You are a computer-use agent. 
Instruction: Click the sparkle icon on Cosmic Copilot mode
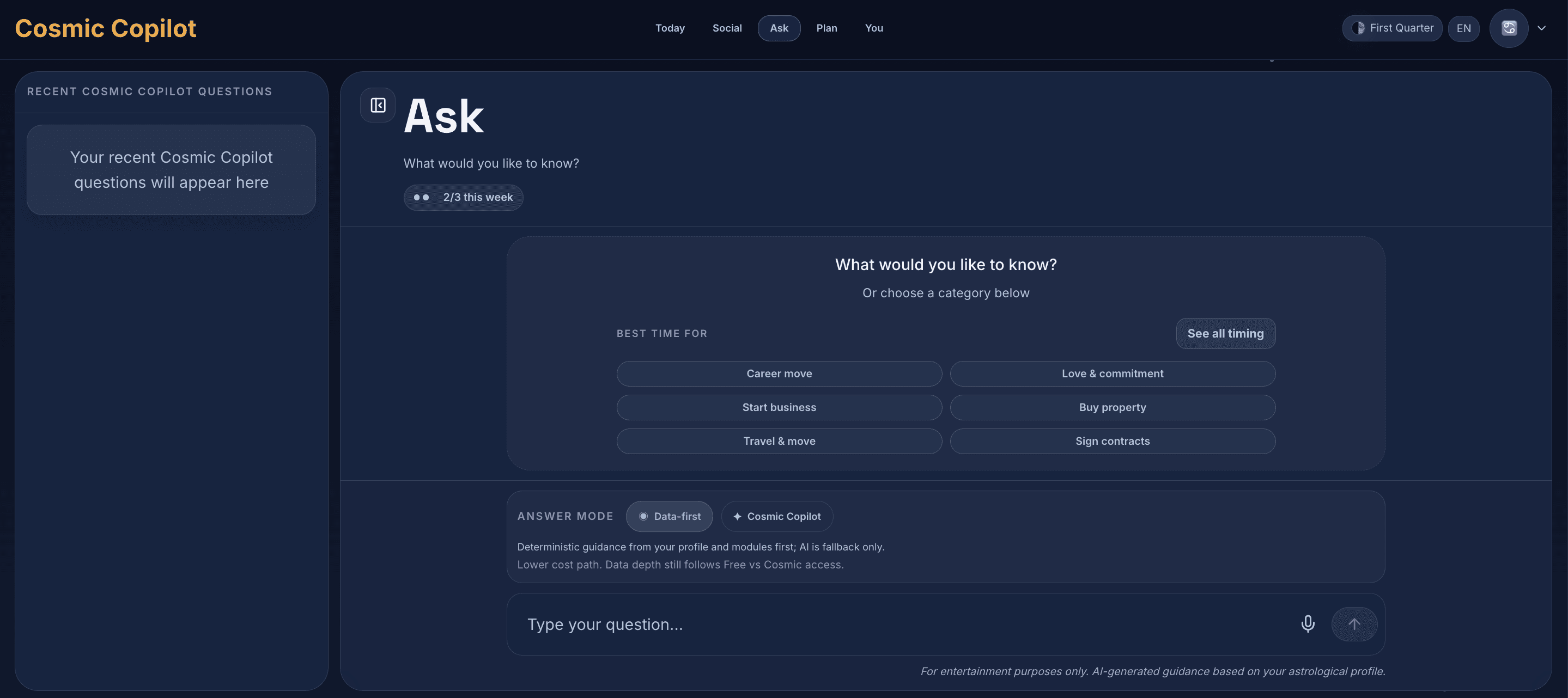pyautogui.click(x=737, y=516)
